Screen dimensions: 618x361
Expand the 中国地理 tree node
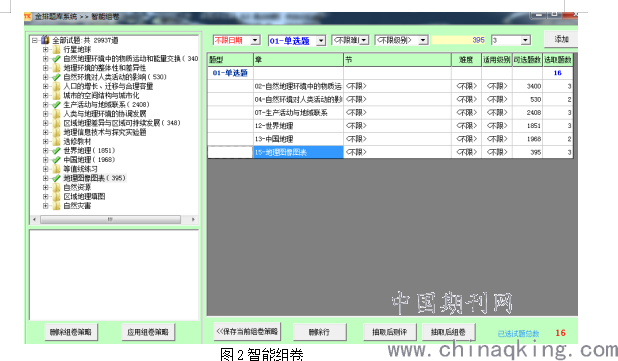coord(45,160)
